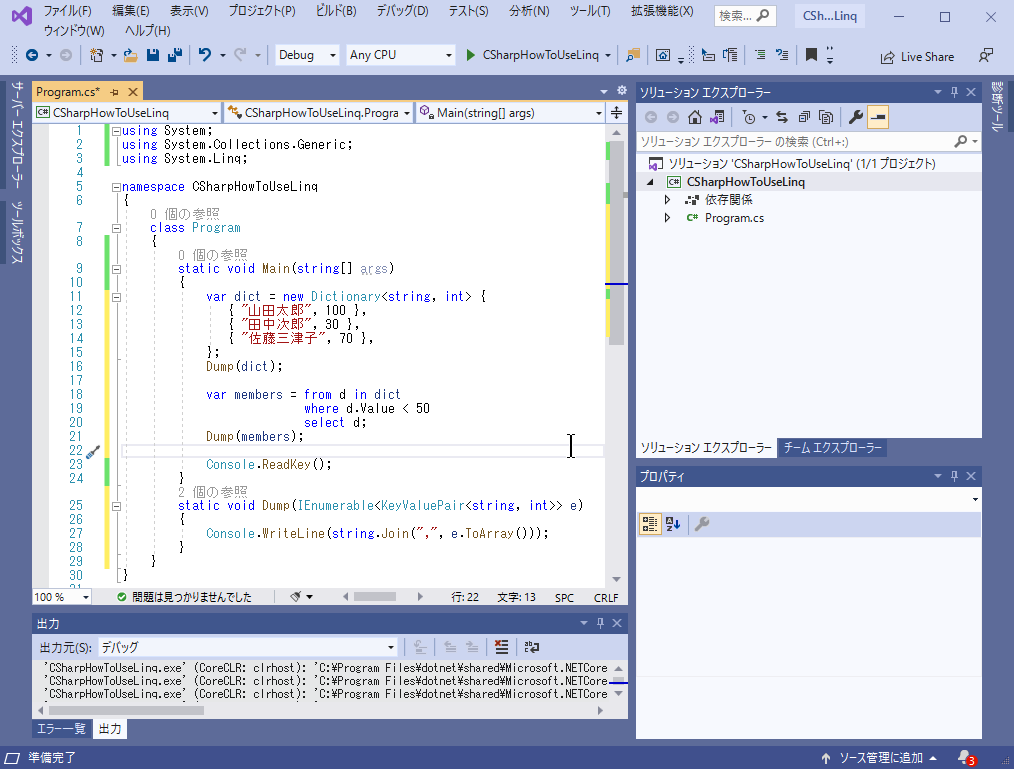Open the CSharpHowToUseLinq project navigation dropdown
This screenshot has height=769, width=1014.
127,113
